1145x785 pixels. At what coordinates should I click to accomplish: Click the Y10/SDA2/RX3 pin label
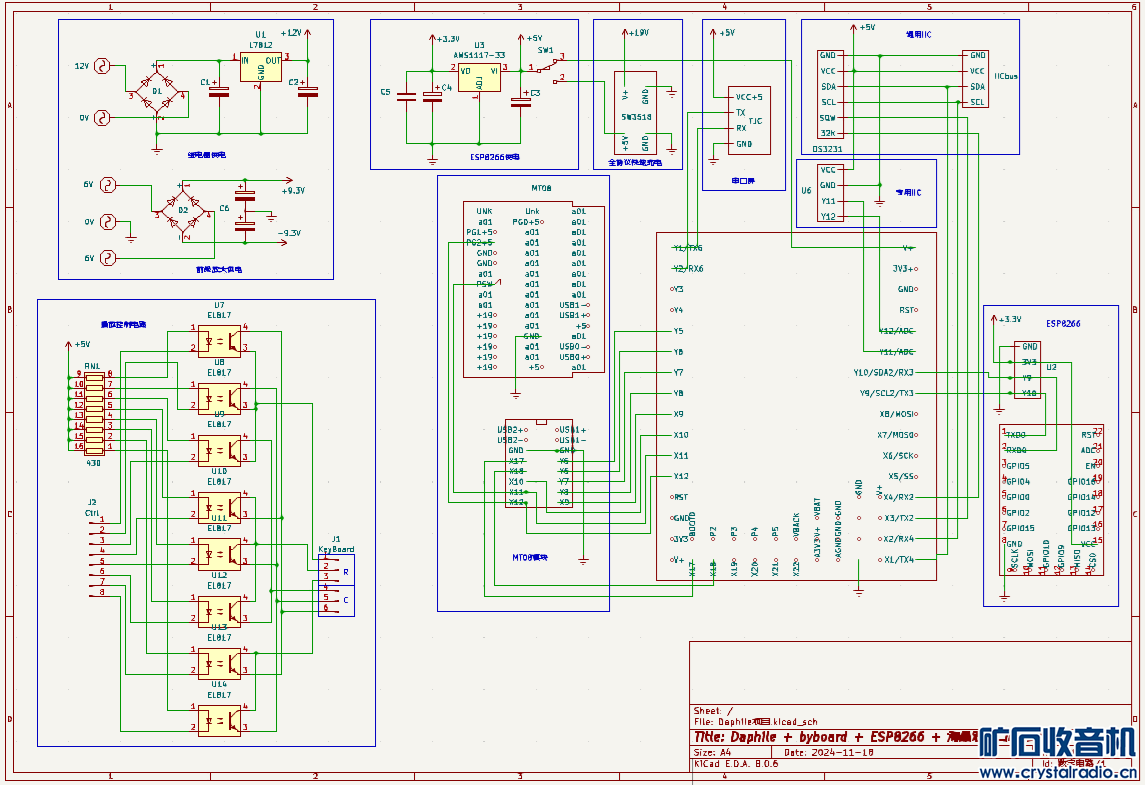[x=883, y=372]
